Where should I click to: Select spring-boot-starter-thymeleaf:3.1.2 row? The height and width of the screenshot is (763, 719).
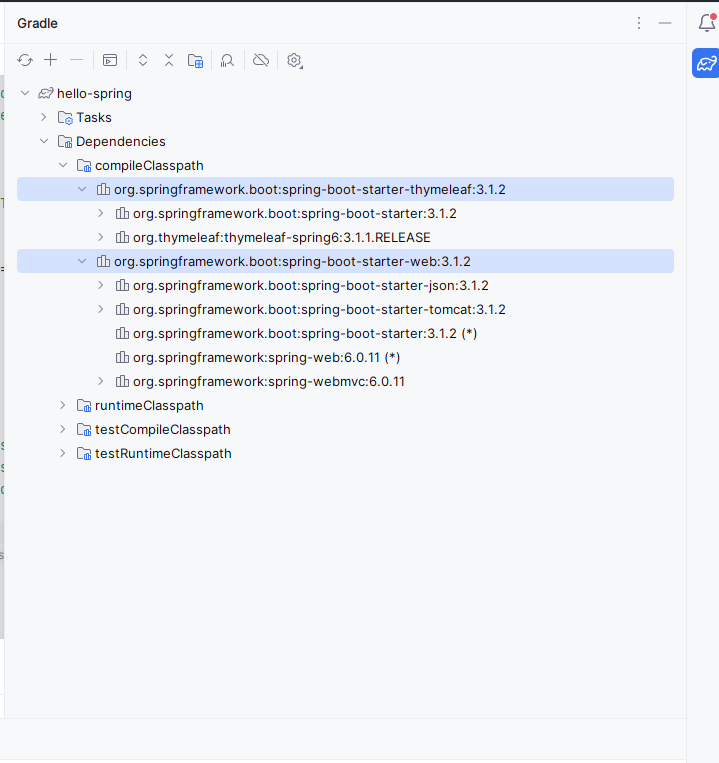[345, 189]
